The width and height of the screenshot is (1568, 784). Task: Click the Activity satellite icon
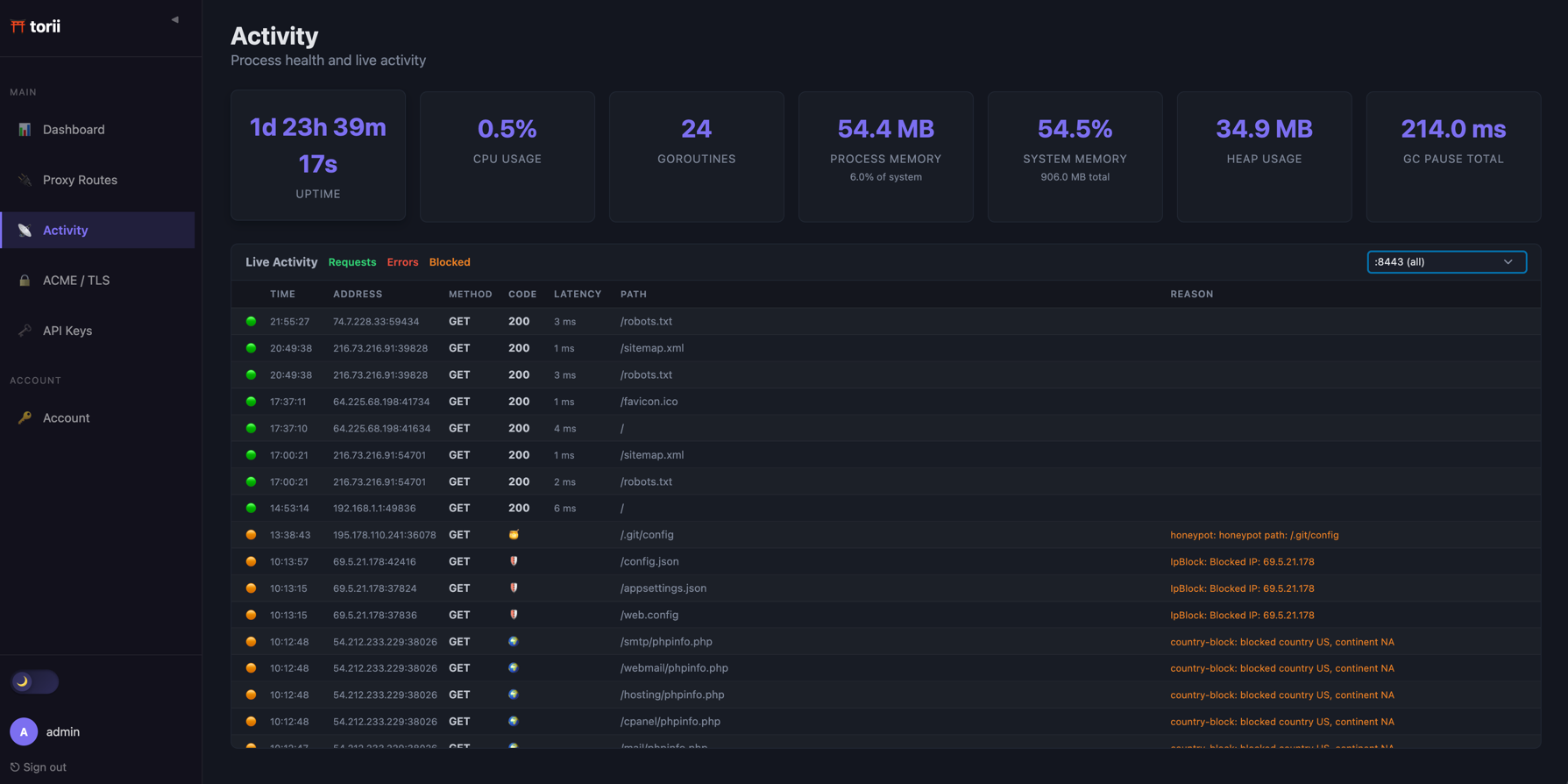tap(25, 230)
